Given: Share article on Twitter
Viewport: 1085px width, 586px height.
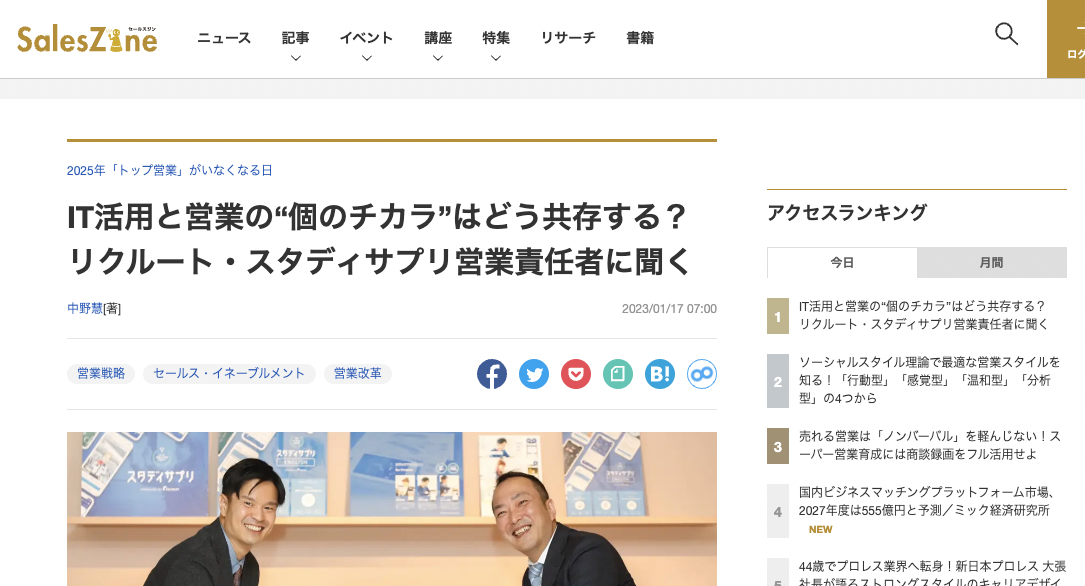Looking at the screenshot, I should pyautogui.click(x=534, y=374).
